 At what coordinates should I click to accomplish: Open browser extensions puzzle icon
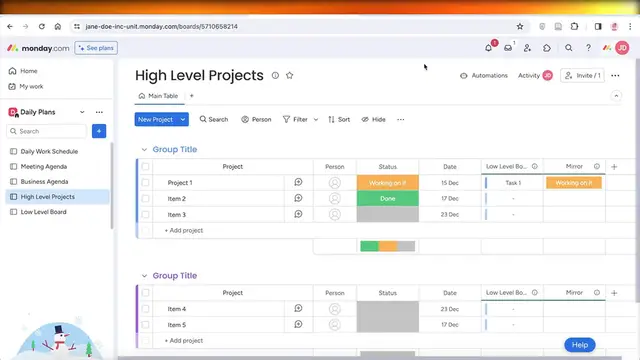(x=574, y=27)
